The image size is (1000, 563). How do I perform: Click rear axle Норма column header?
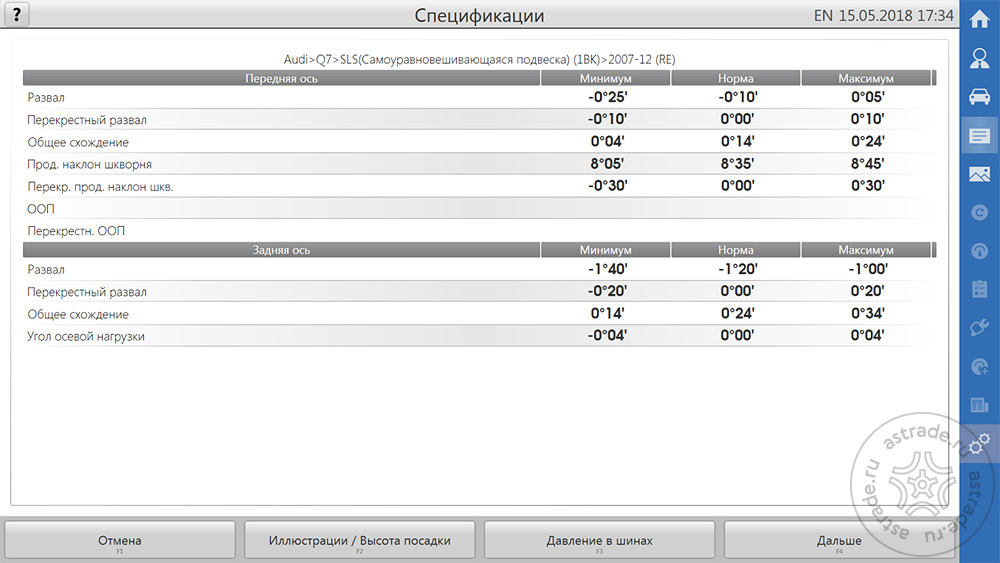coord(735,250)
